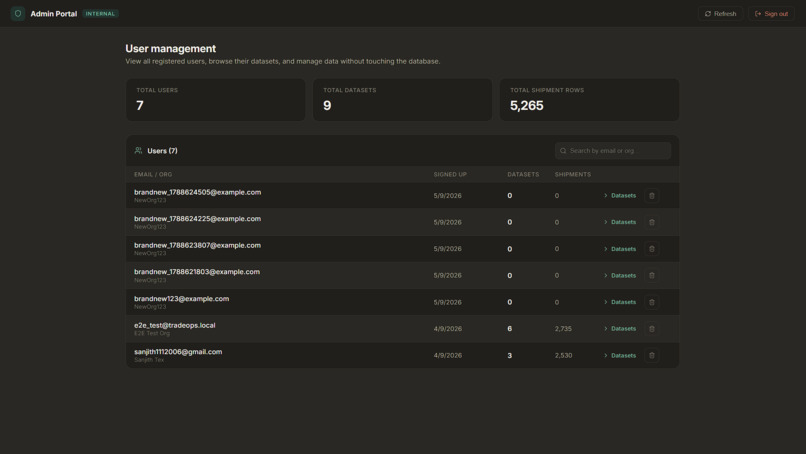Select email e2e_test@tradeops.local
The width and height of the screenshot is (806, 454).
pos(175,325)
